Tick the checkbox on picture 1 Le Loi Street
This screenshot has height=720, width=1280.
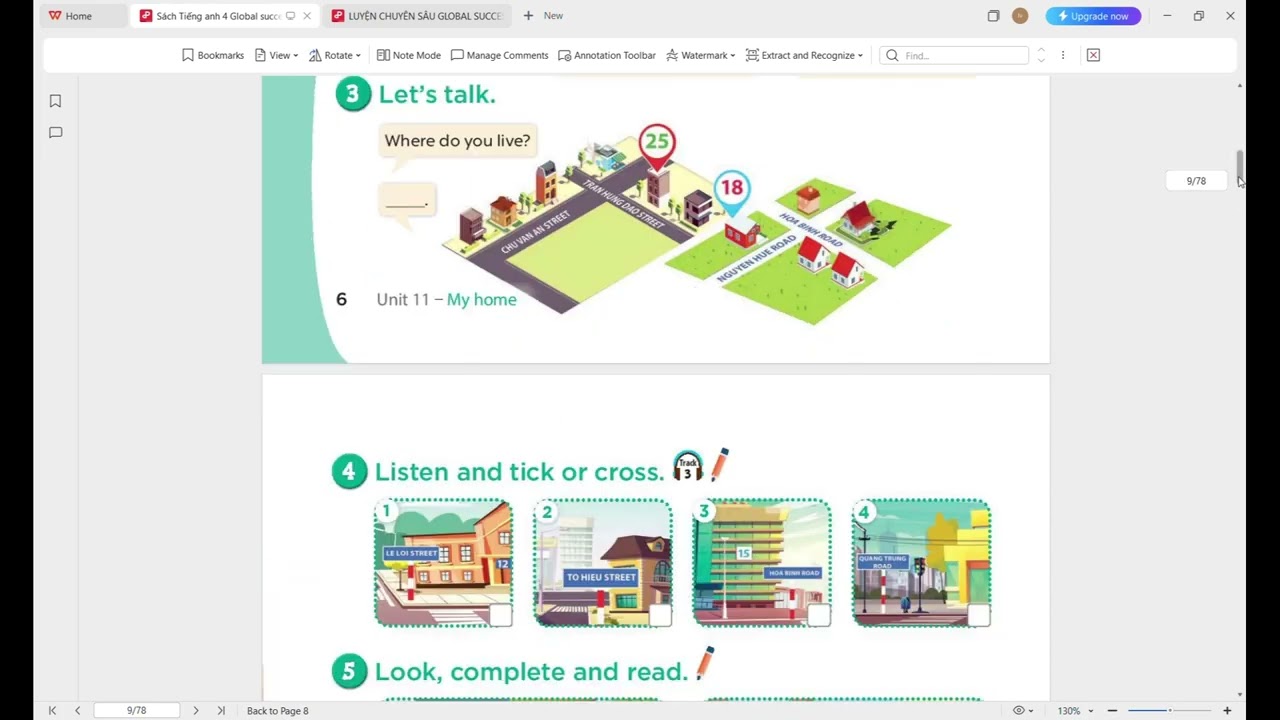[500, 615]
